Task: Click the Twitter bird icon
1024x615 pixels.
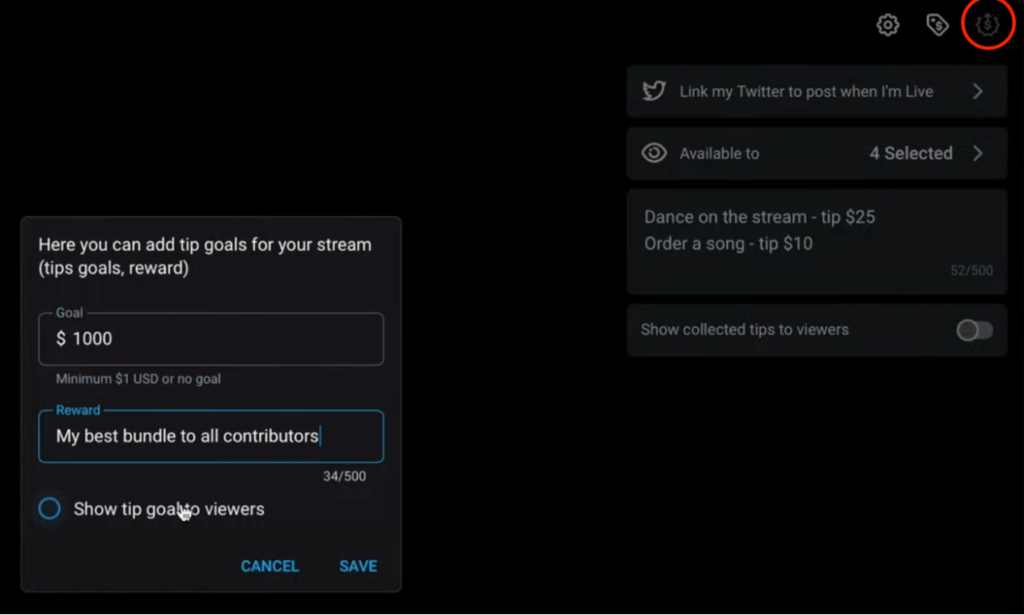Action: (x=654, y=92)
